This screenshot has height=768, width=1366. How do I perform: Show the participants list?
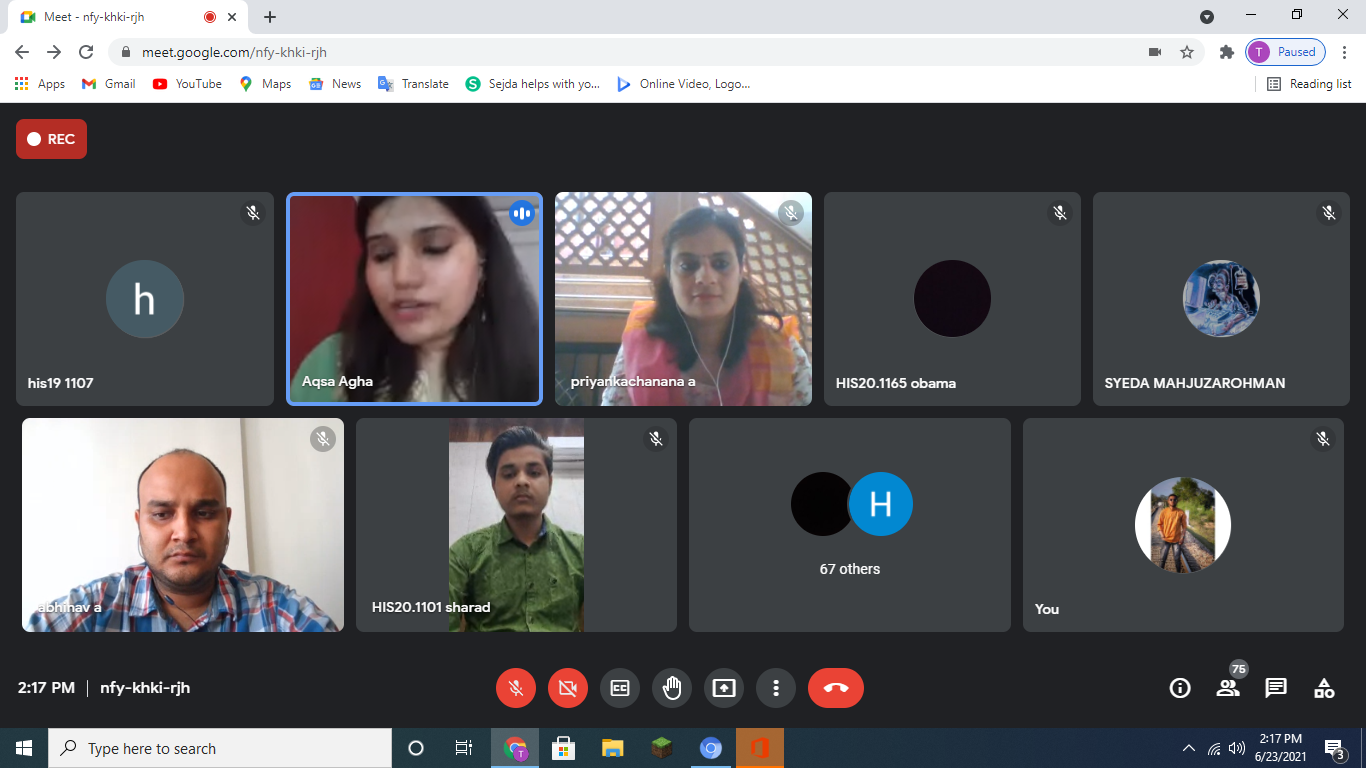click(1227, 688)
